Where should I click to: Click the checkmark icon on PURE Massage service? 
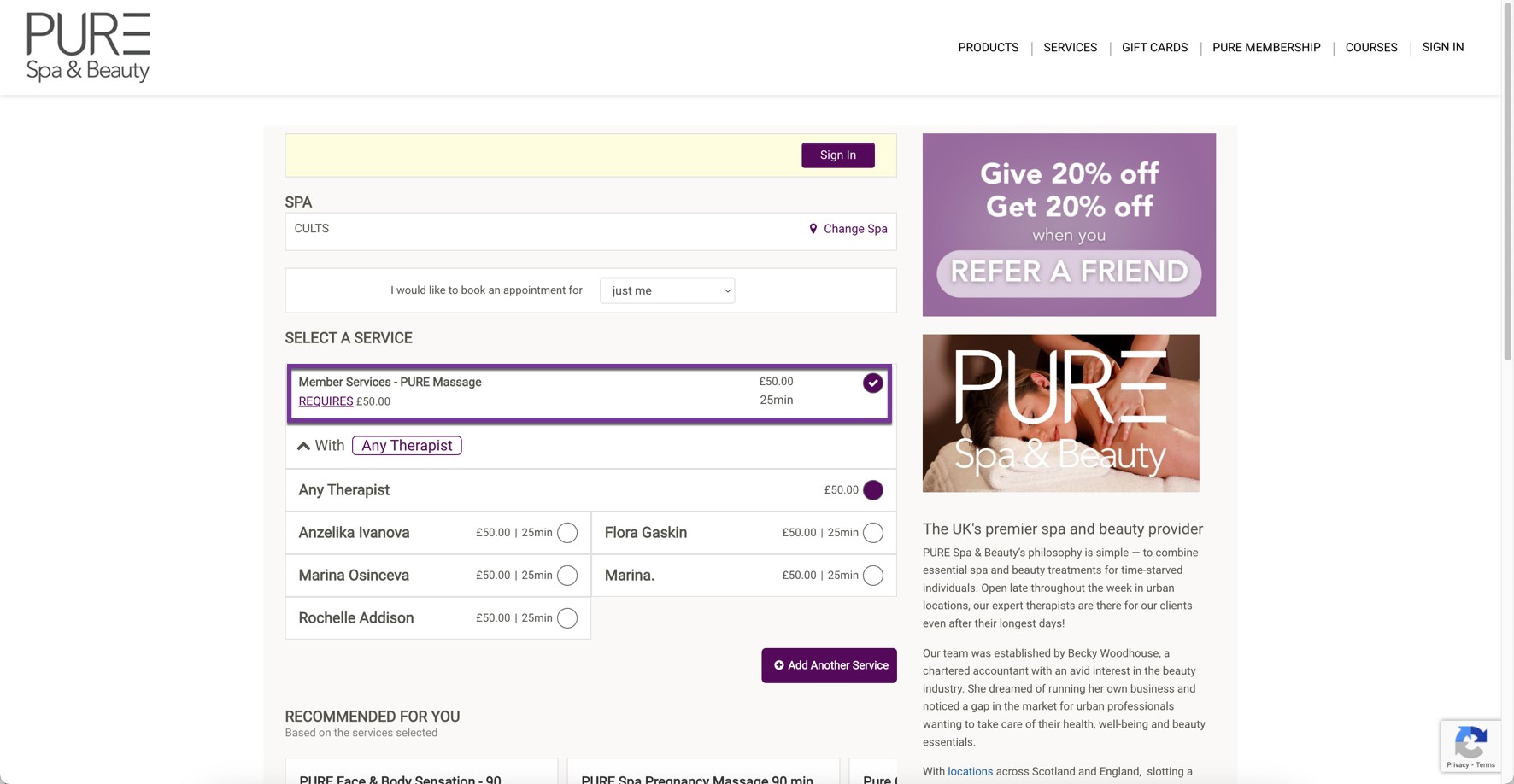[872, 383]
